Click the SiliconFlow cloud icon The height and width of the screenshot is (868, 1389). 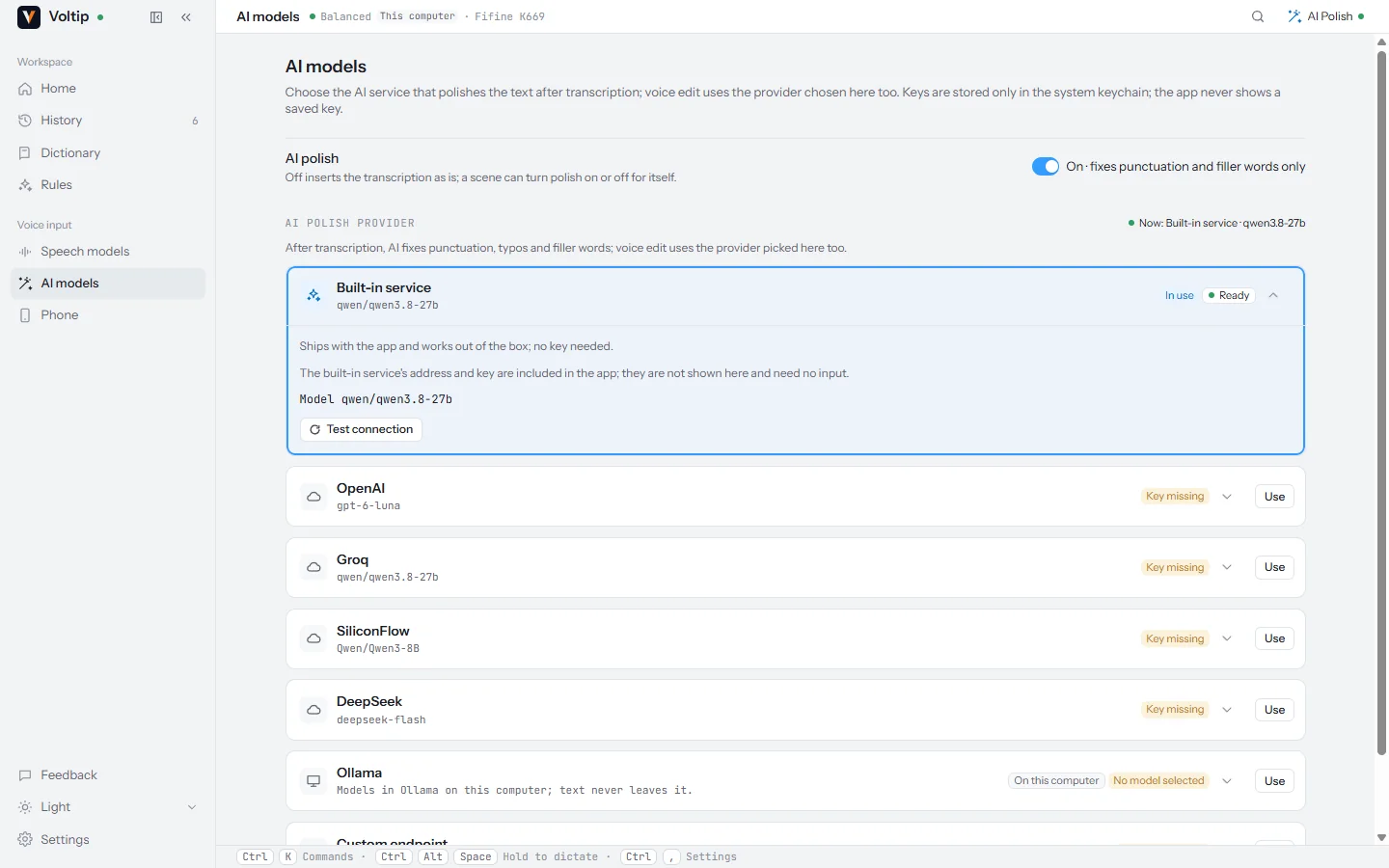coord(313,639)
